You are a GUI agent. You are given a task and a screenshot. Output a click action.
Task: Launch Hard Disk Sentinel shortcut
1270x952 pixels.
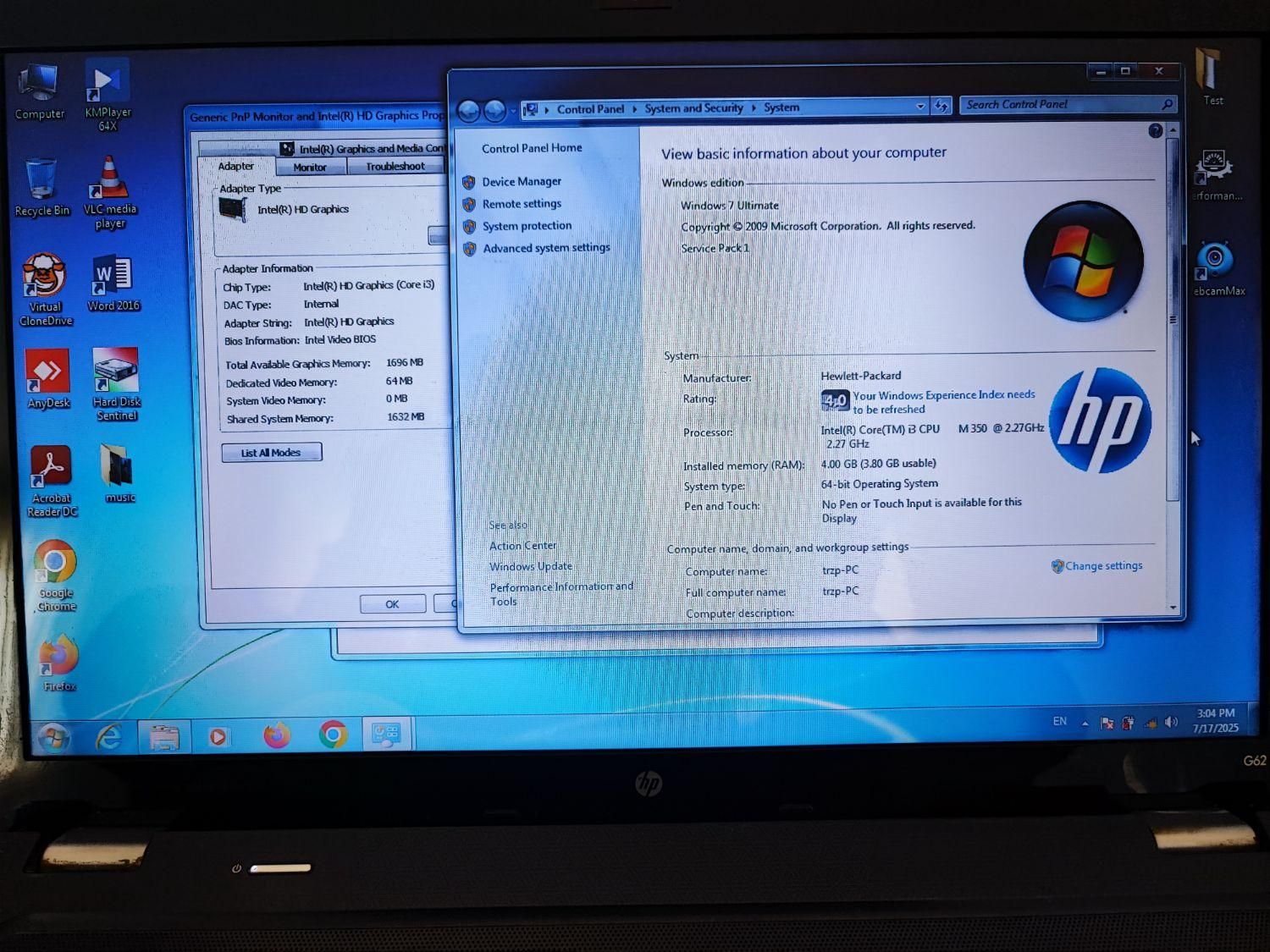[117, 384]
